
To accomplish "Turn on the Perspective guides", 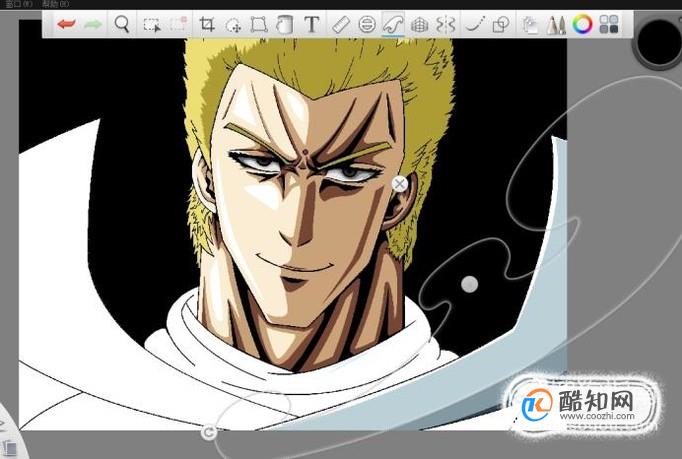I will tap(419, 25).
